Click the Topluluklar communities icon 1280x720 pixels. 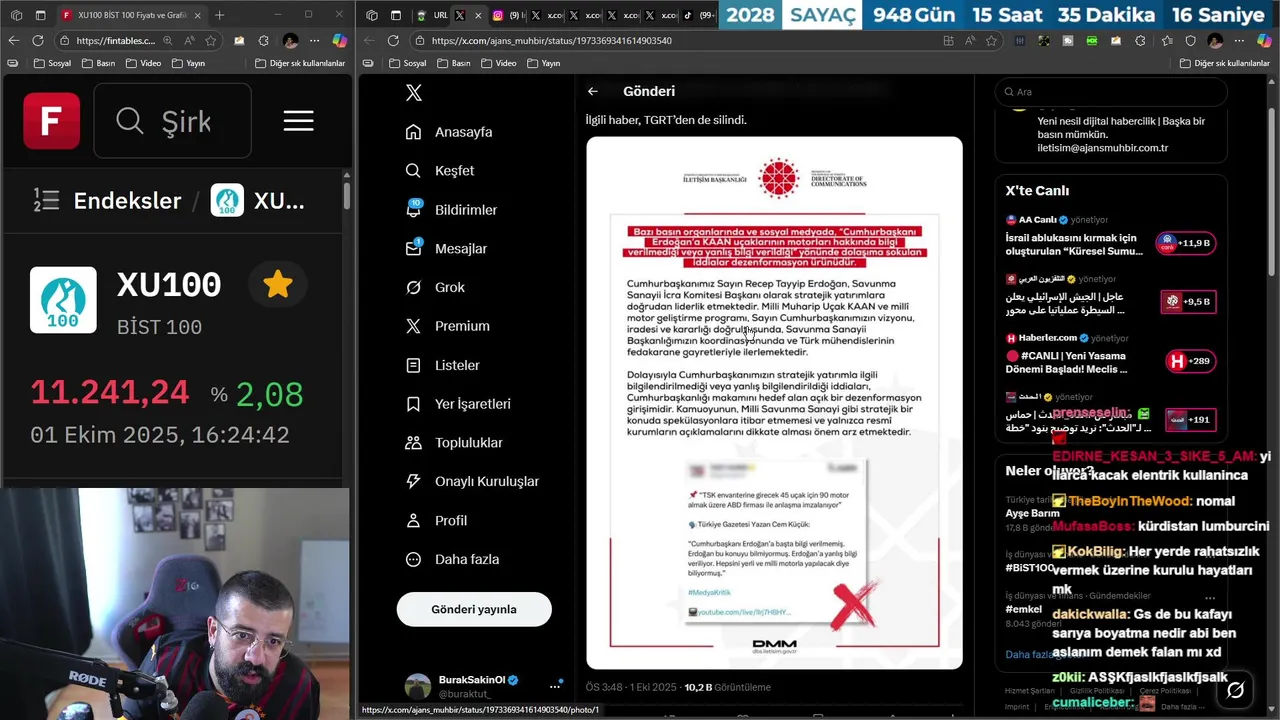[413, 443]
